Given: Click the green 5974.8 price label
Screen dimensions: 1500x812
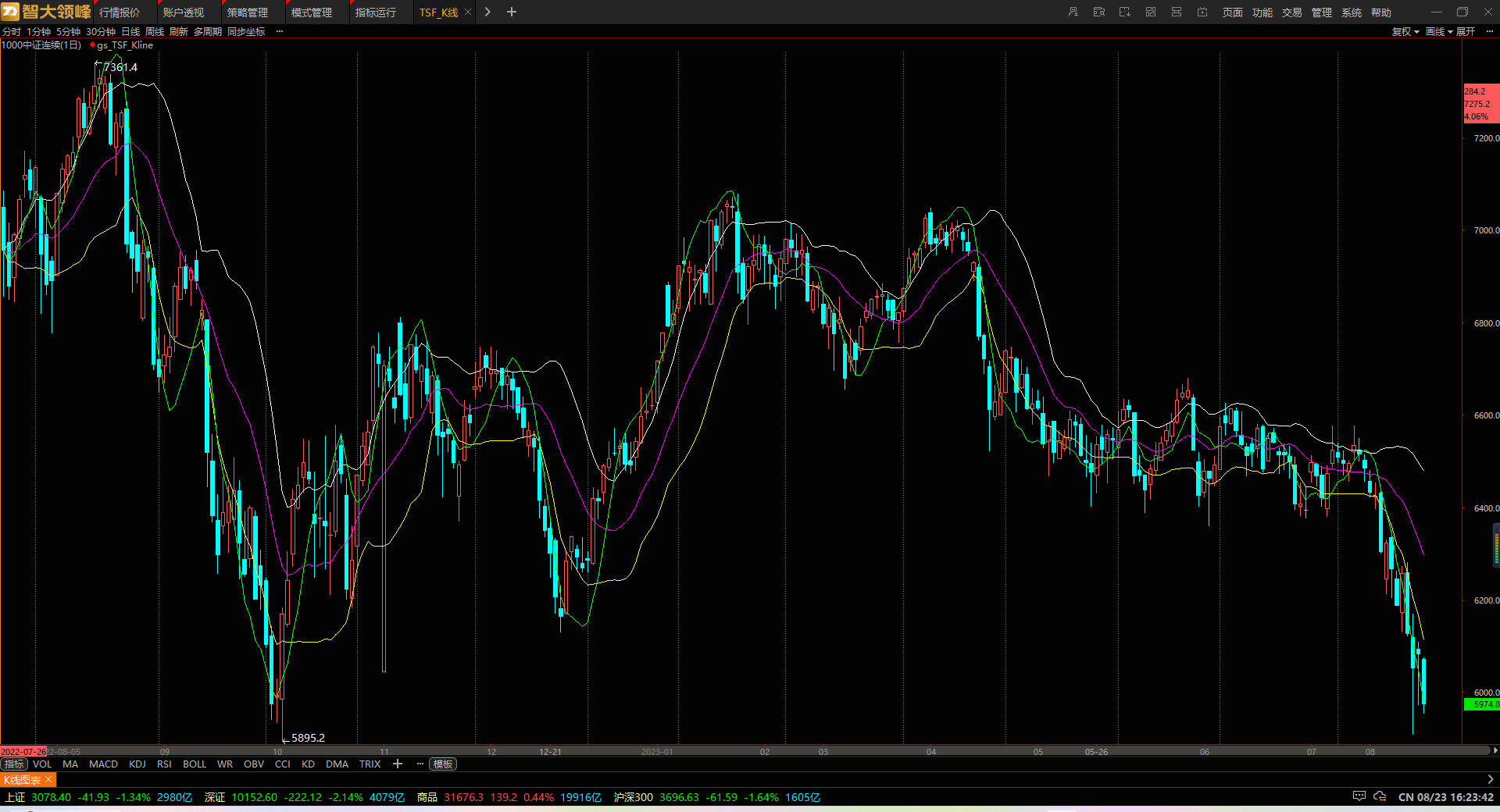Looking at the screenshot, I should point(1482,704).
